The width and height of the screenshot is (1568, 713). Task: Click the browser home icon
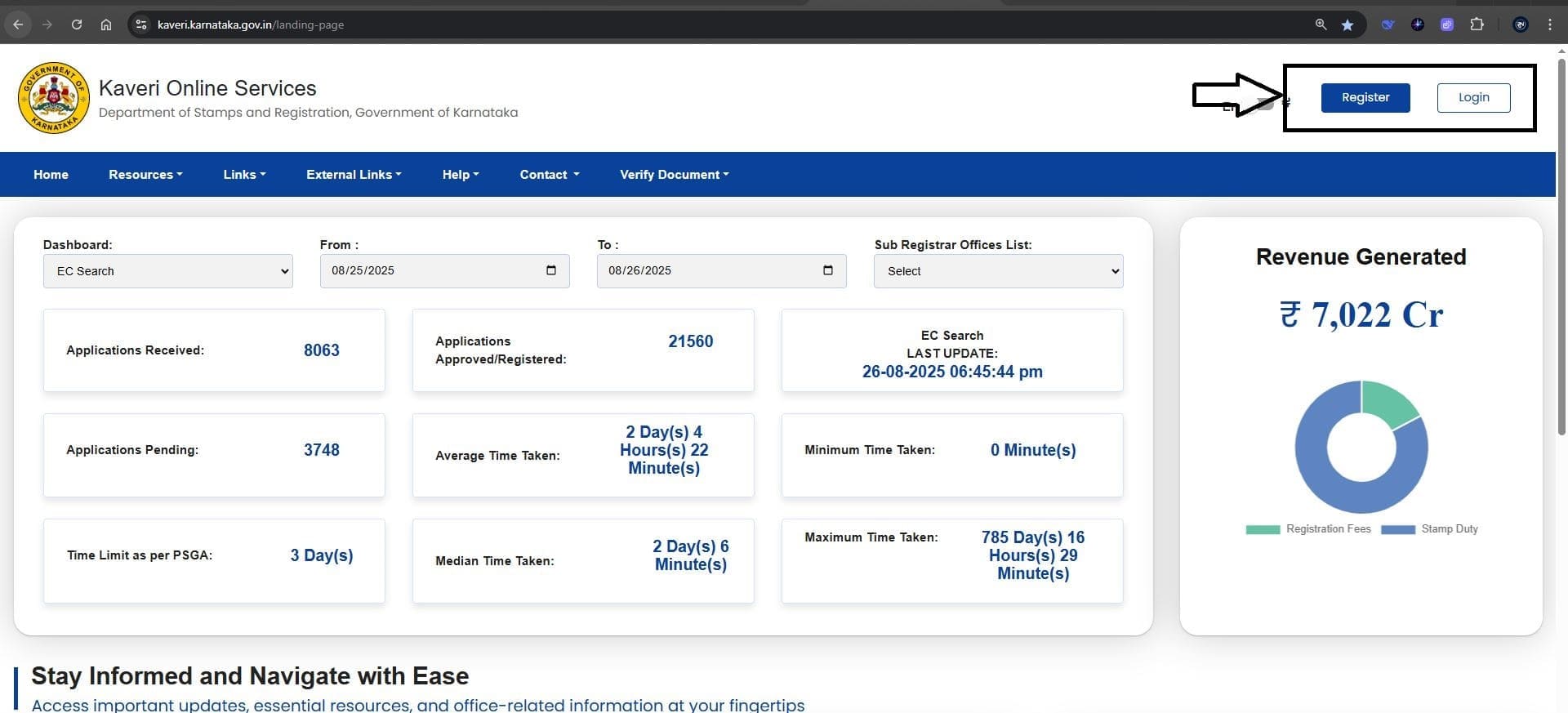pyautogui.click(x=106, y=25)
